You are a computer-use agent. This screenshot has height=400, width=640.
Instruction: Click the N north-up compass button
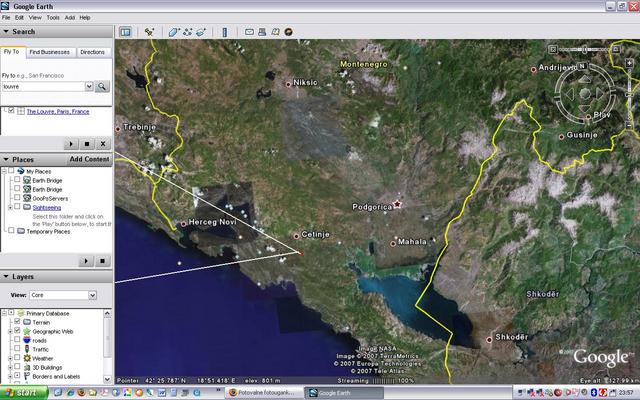click(583, 66)
